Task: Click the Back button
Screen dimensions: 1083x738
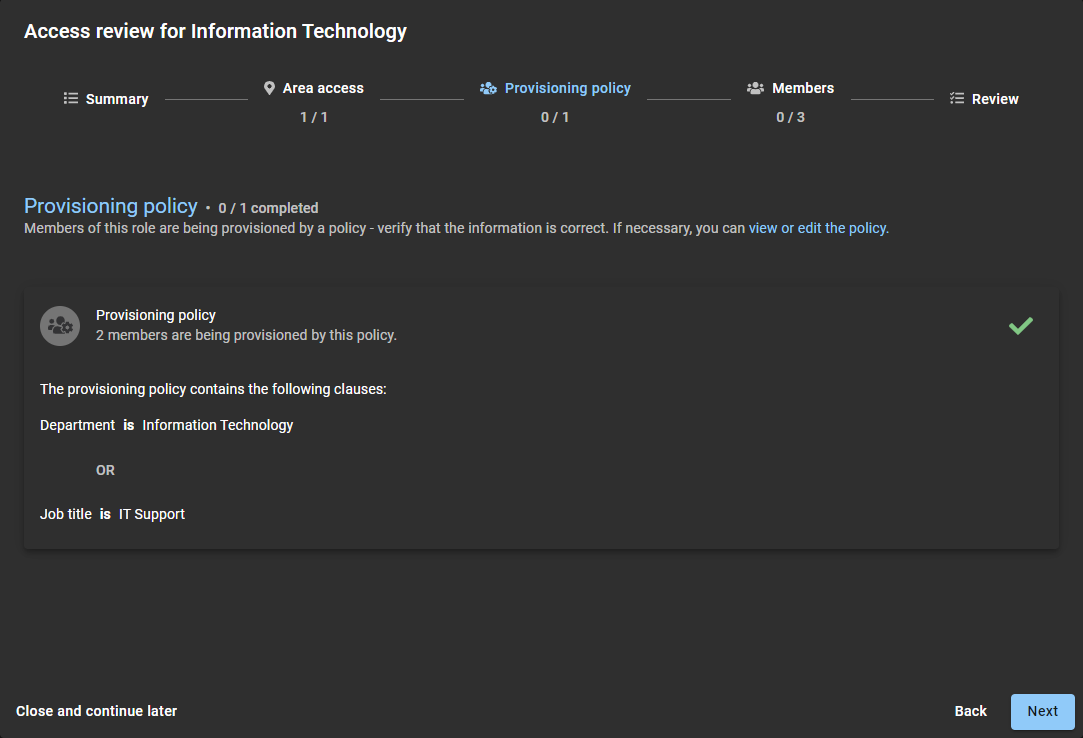Action: click(970, 711)
